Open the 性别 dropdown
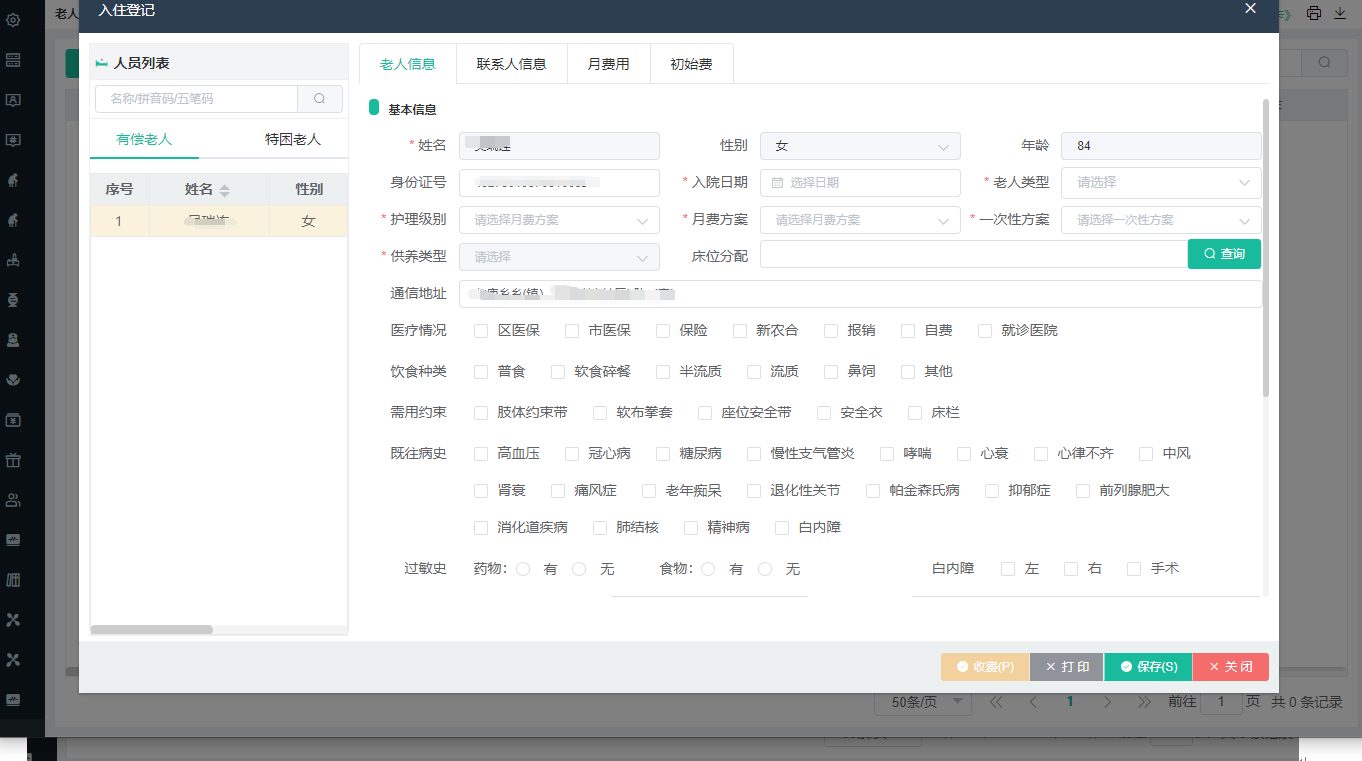 (860, 146)
